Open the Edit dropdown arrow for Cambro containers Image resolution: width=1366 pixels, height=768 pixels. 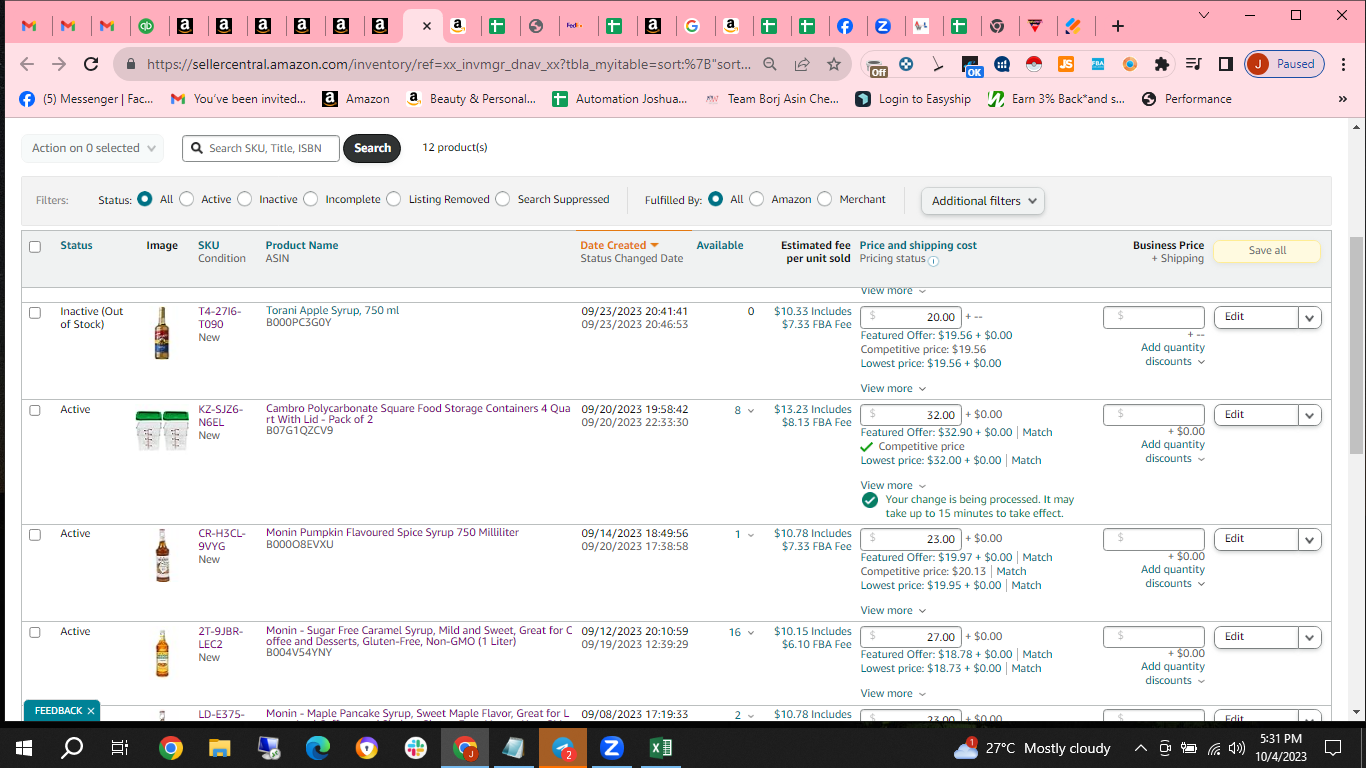(x=1309, y=415)
